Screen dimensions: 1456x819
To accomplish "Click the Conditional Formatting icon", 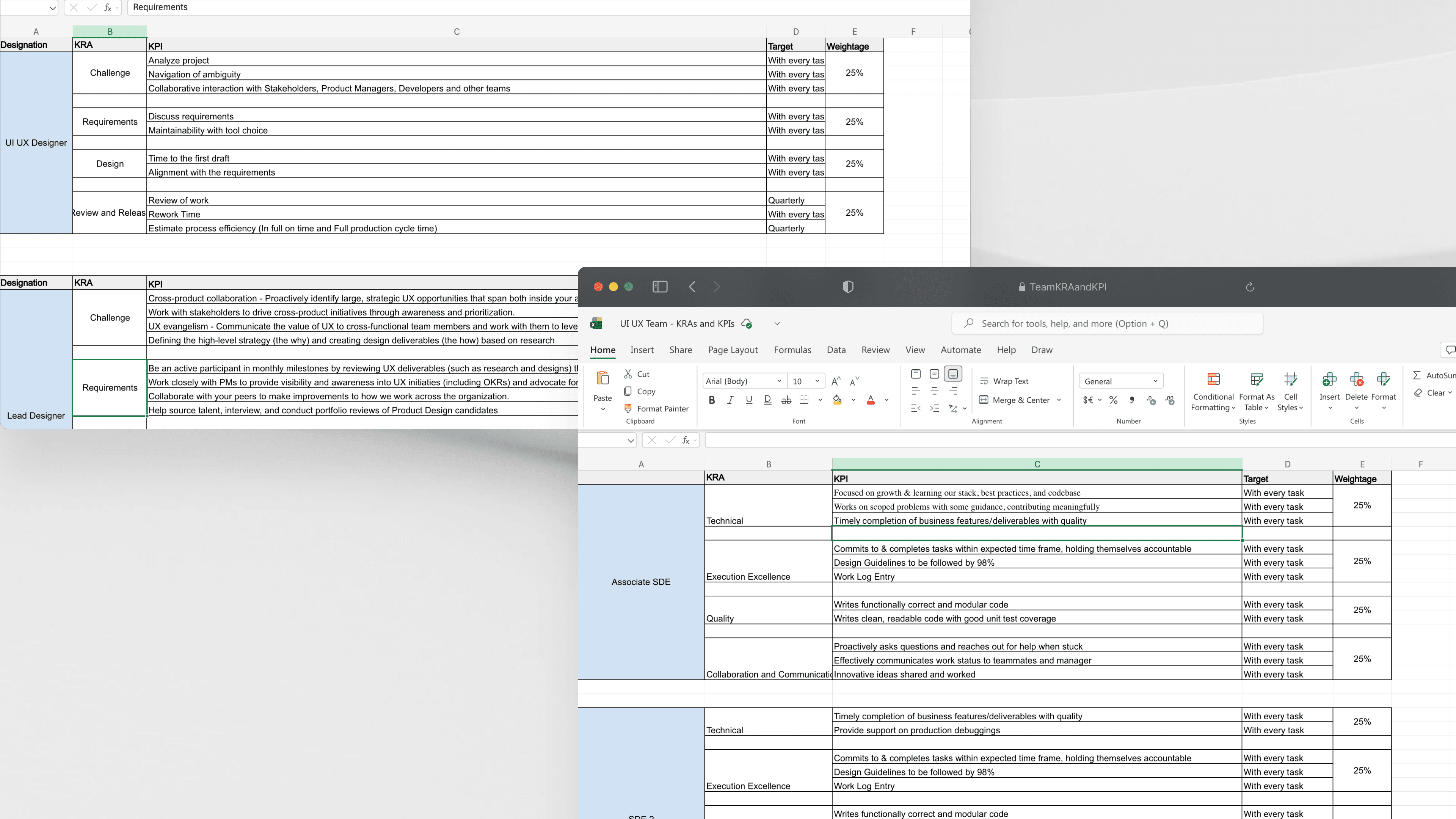I will (1213, 379).
